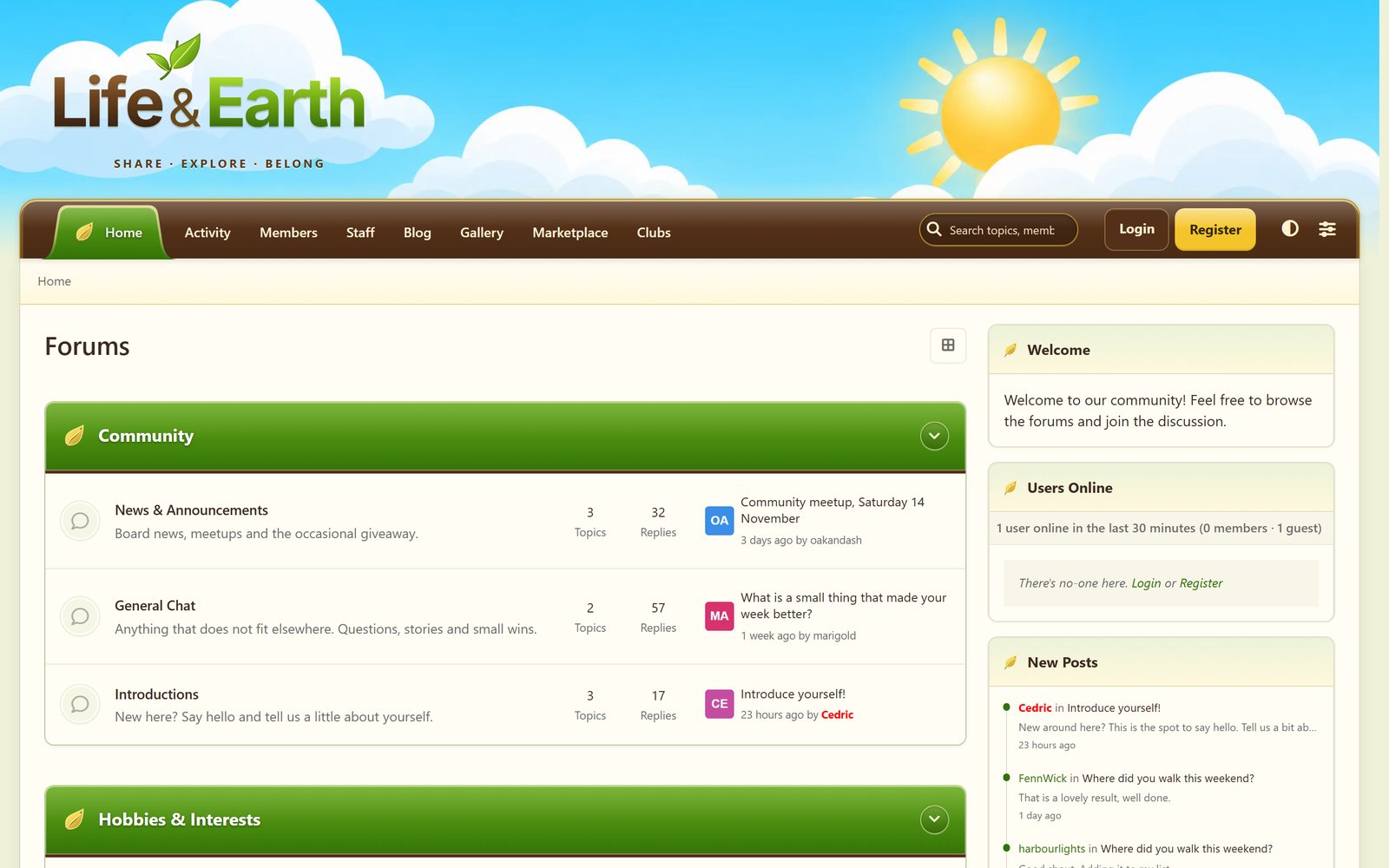Collapse the Hobbies & Interests category
Screen dimensions: 1389x868
[934, 819]
